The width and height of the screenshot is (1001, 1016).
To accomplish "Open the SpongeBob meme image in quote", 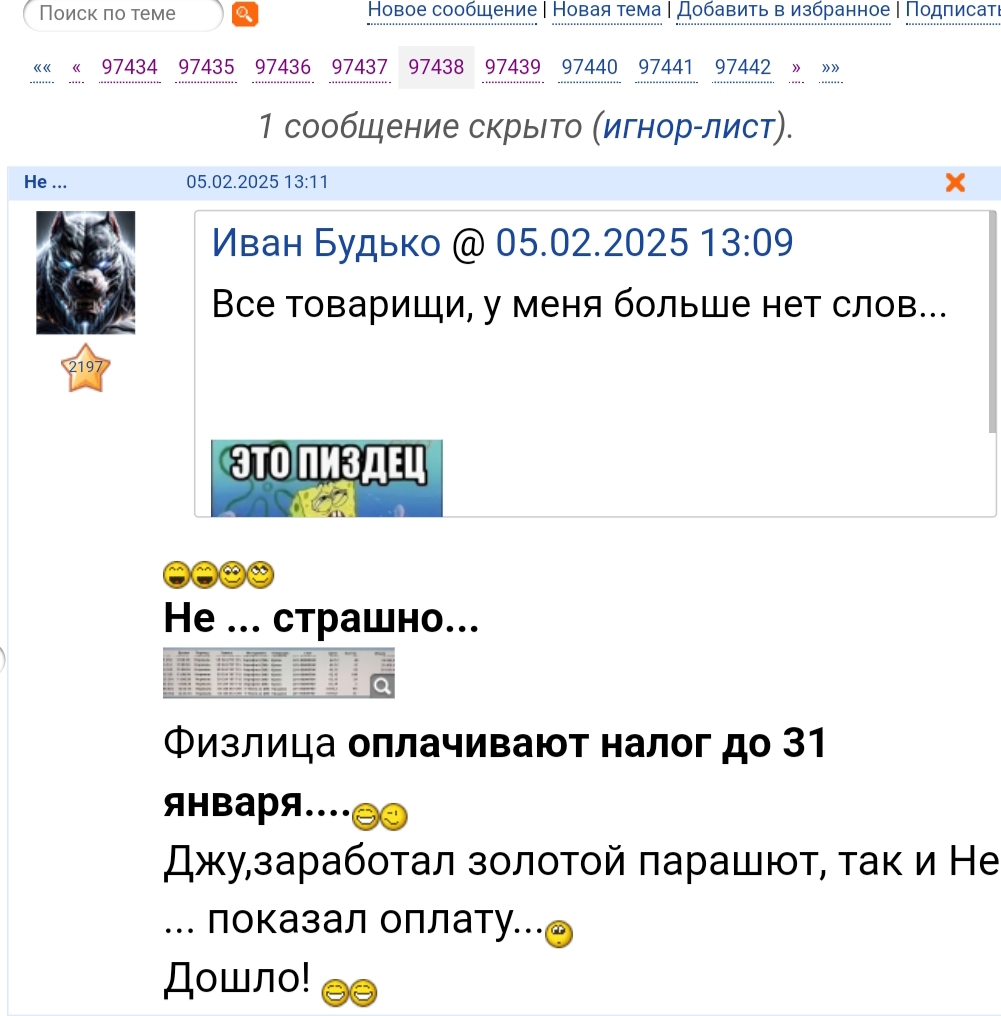I will click(x=327, y=478).
